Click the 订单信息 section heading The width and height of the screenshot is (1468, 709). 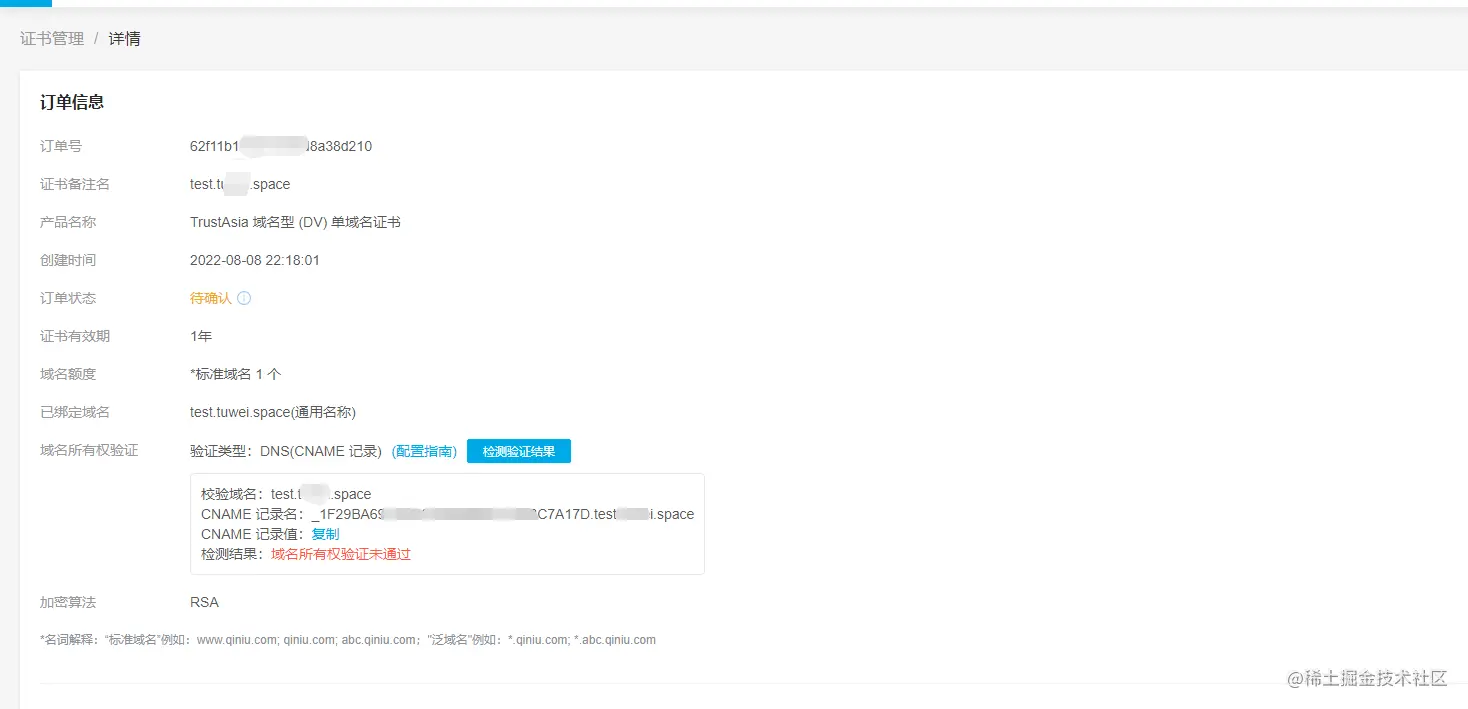[x=72, y=102]
